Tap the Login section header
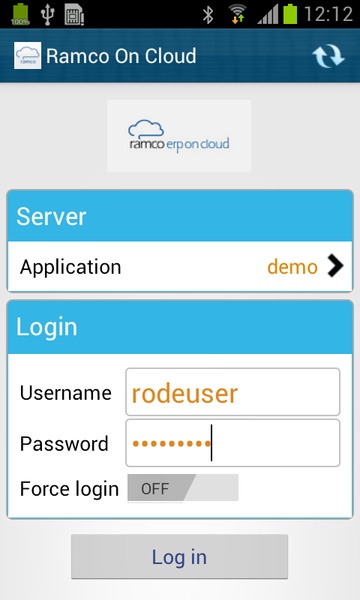Image resolution: width=360 pixels, height=600 pixels. [x=180, y=328]
